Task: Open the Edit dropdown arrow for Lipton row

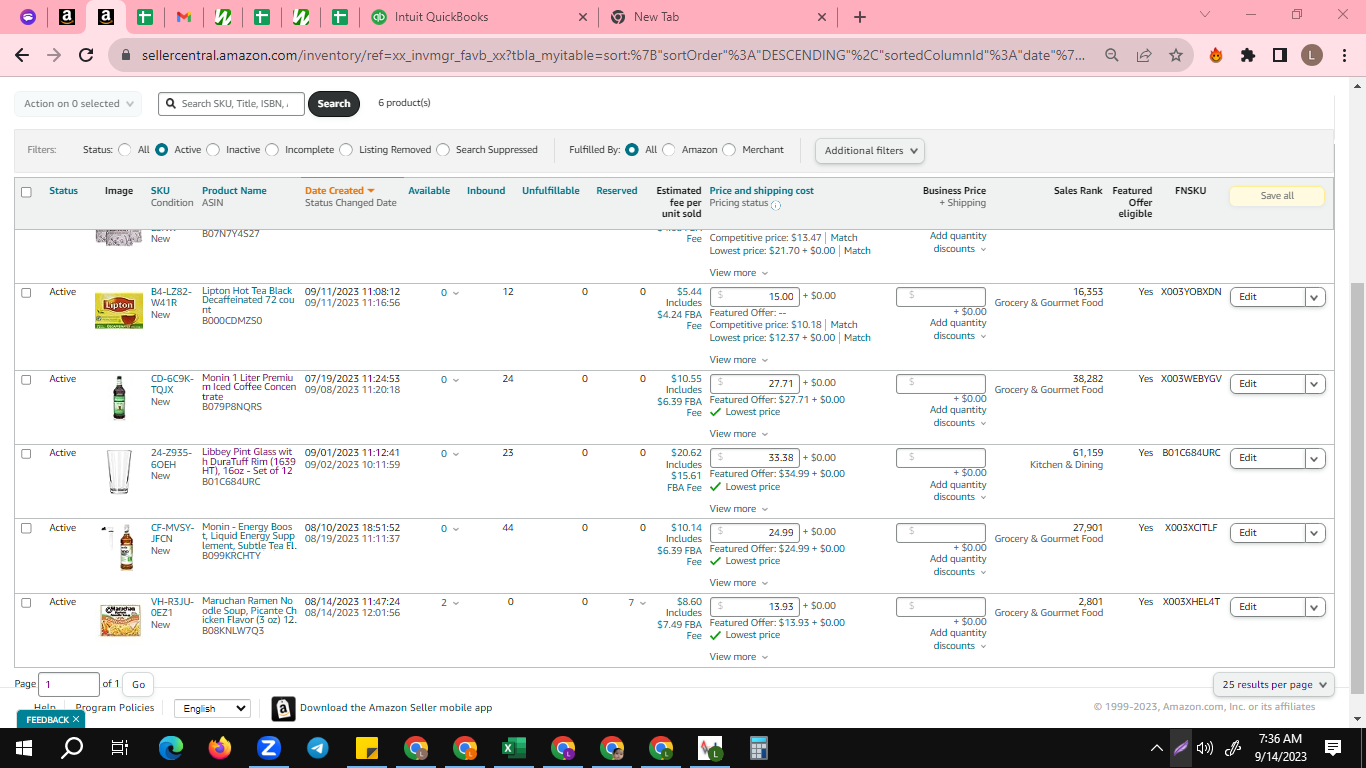Action: (1315, 297)
